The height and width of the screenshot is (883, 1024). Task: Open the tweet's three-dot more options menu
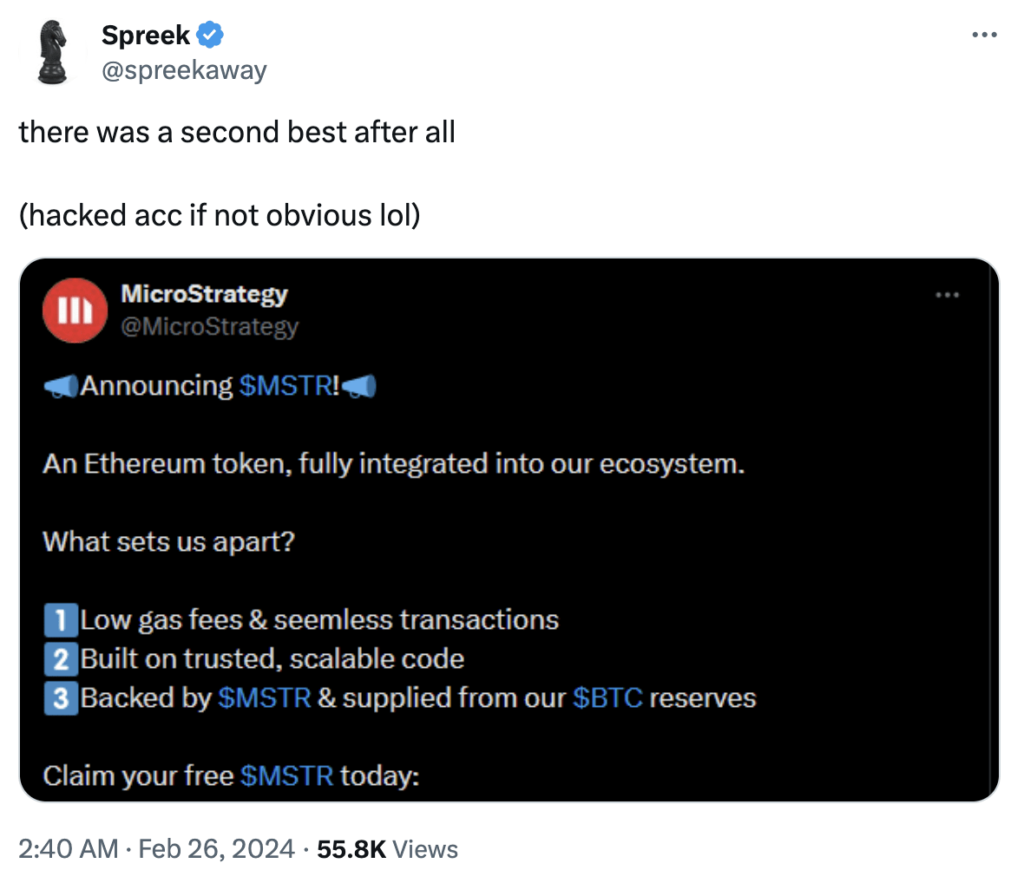(x=984, y=35)
